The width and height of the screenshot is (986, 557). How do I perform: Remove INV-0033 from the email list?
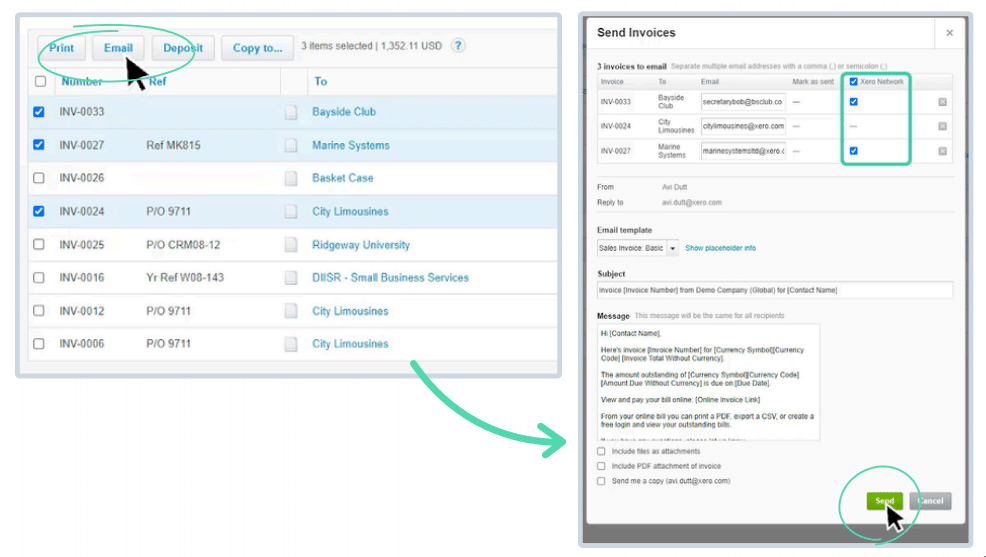click(x=942, y=102)
